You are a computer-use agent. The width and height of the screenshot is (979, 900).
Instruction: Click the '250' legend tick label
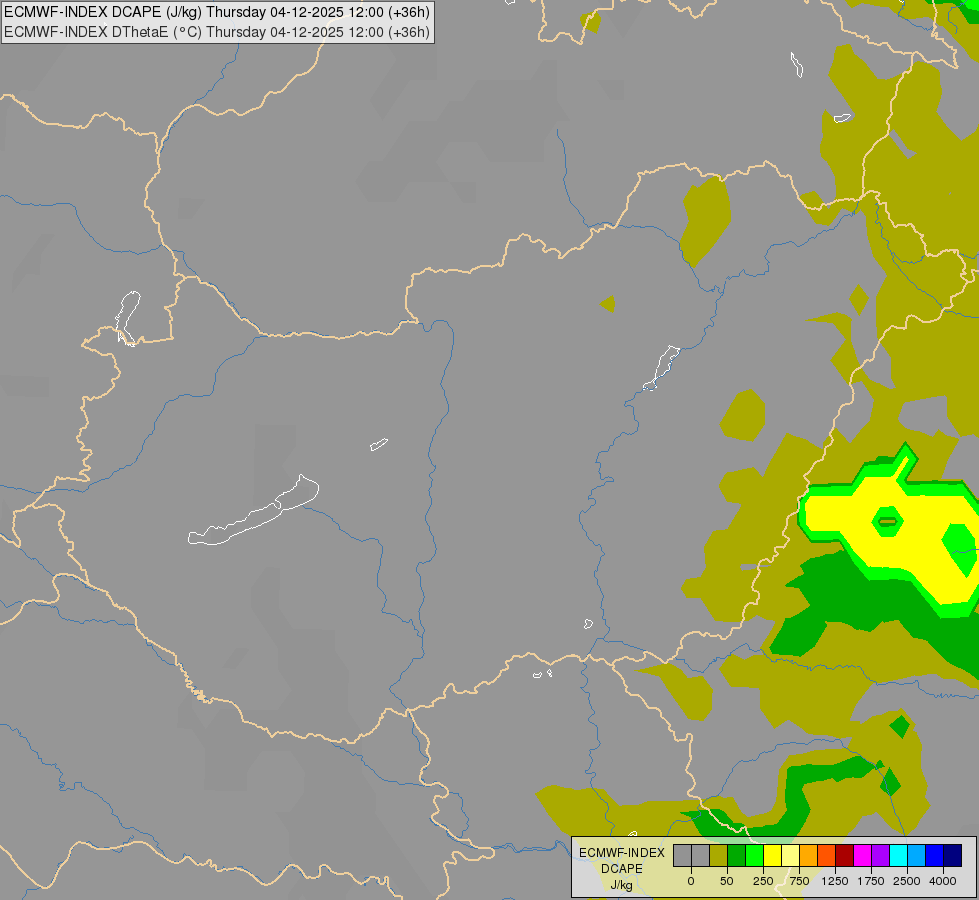pyautogui.click(x=763, y=881)
